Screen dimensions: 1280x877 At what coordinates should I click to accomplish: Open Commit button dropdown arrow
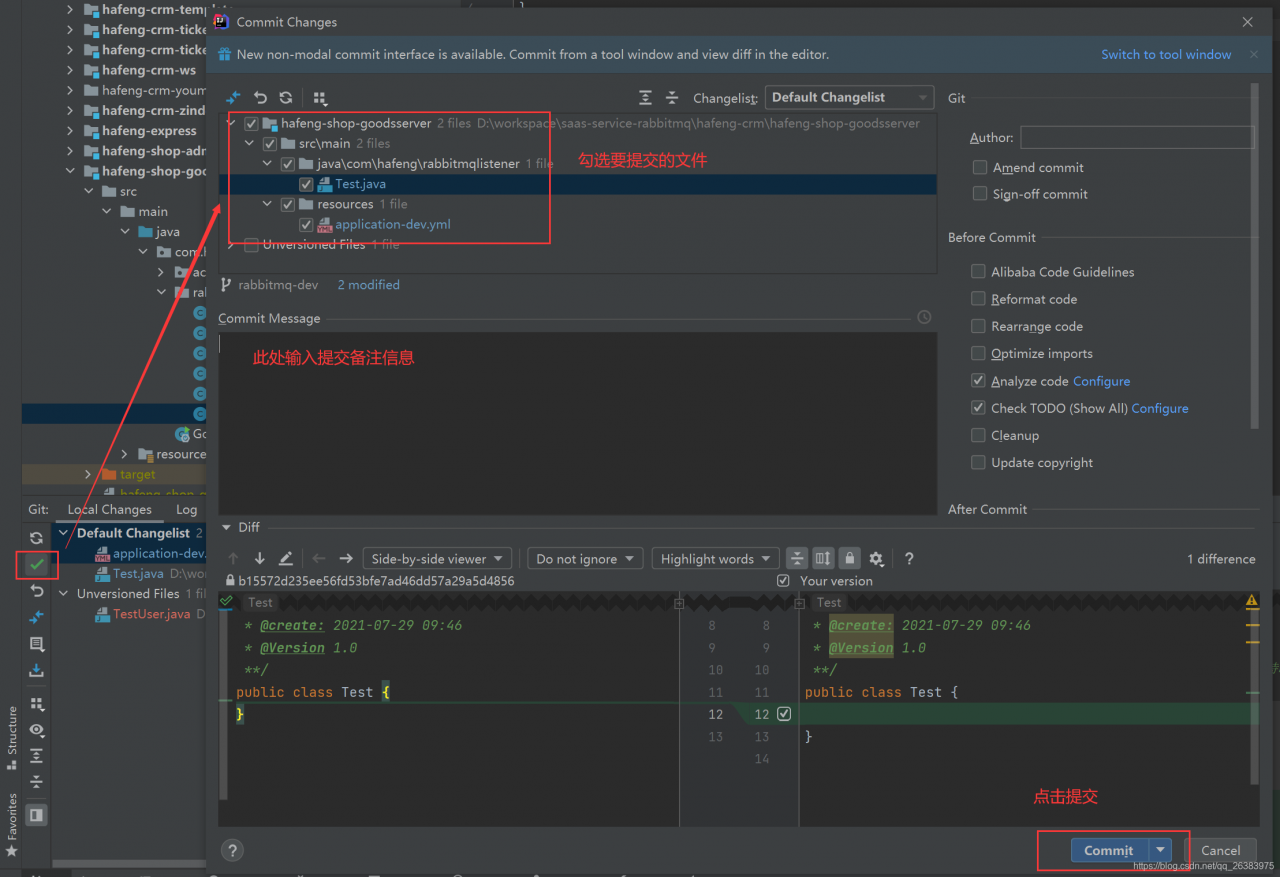1160,850
